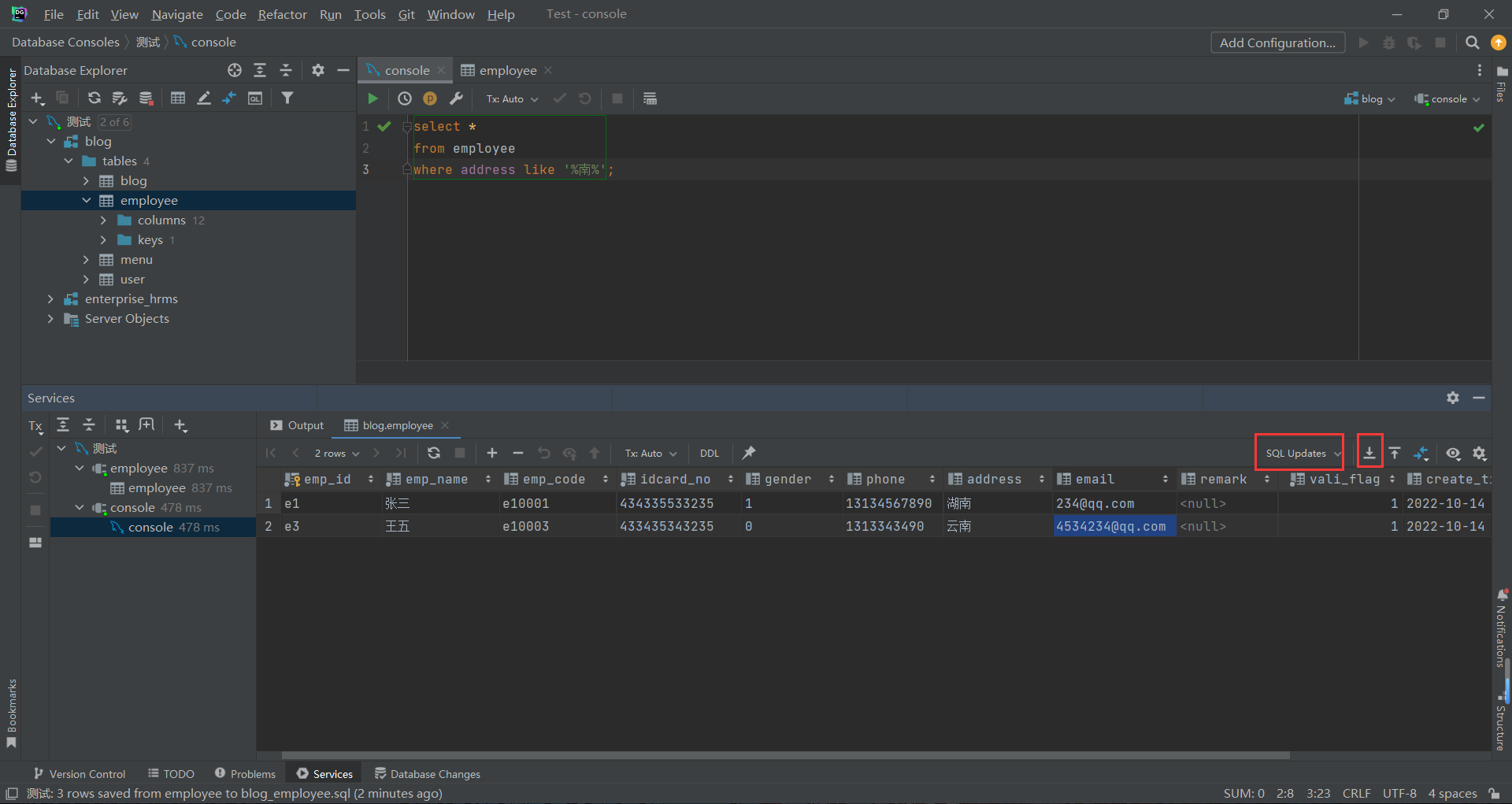
Task: Switch to Output tab
Action: click(297, 425)
